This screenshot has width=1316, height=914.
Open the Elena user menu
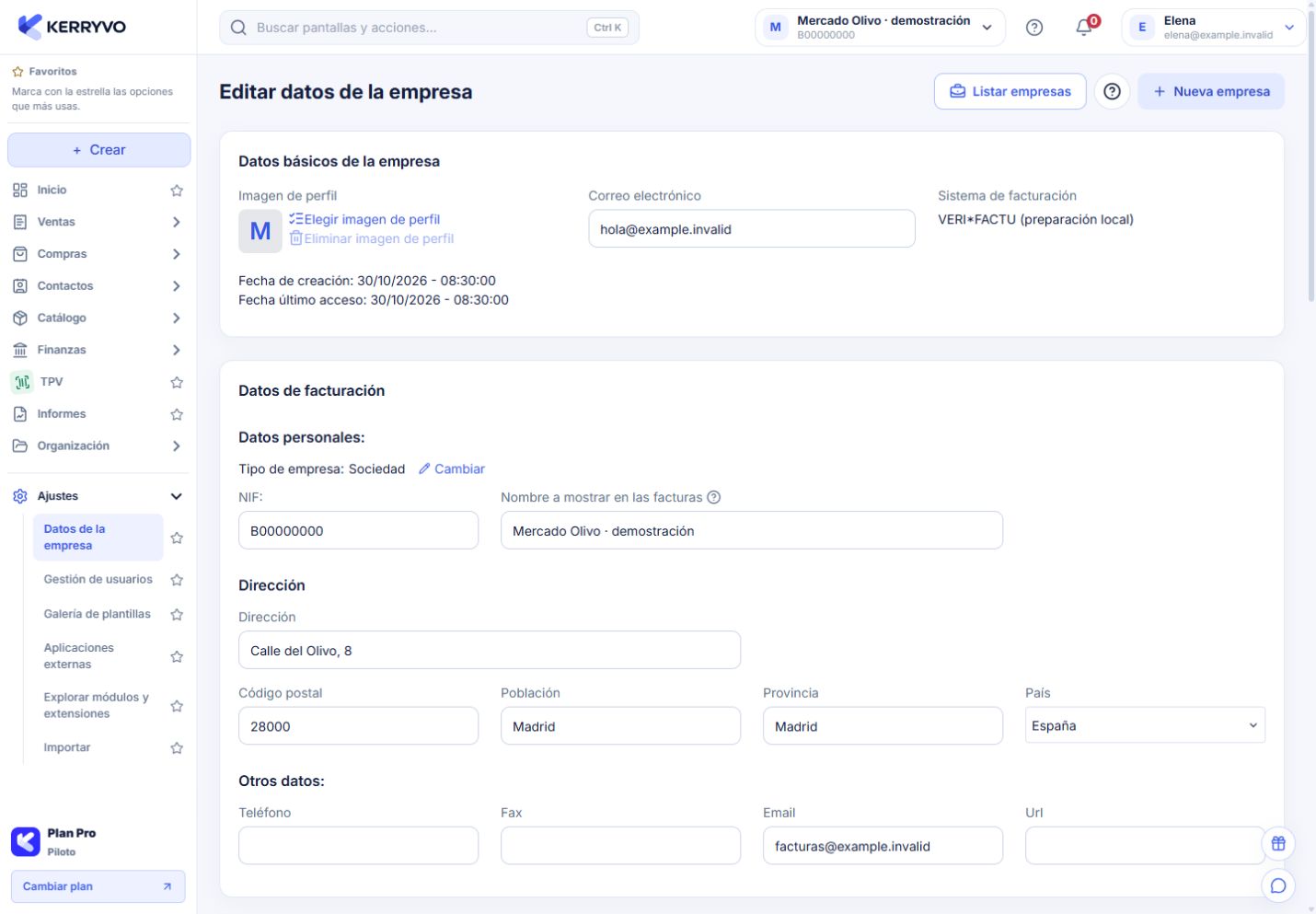pos(1213,28)
